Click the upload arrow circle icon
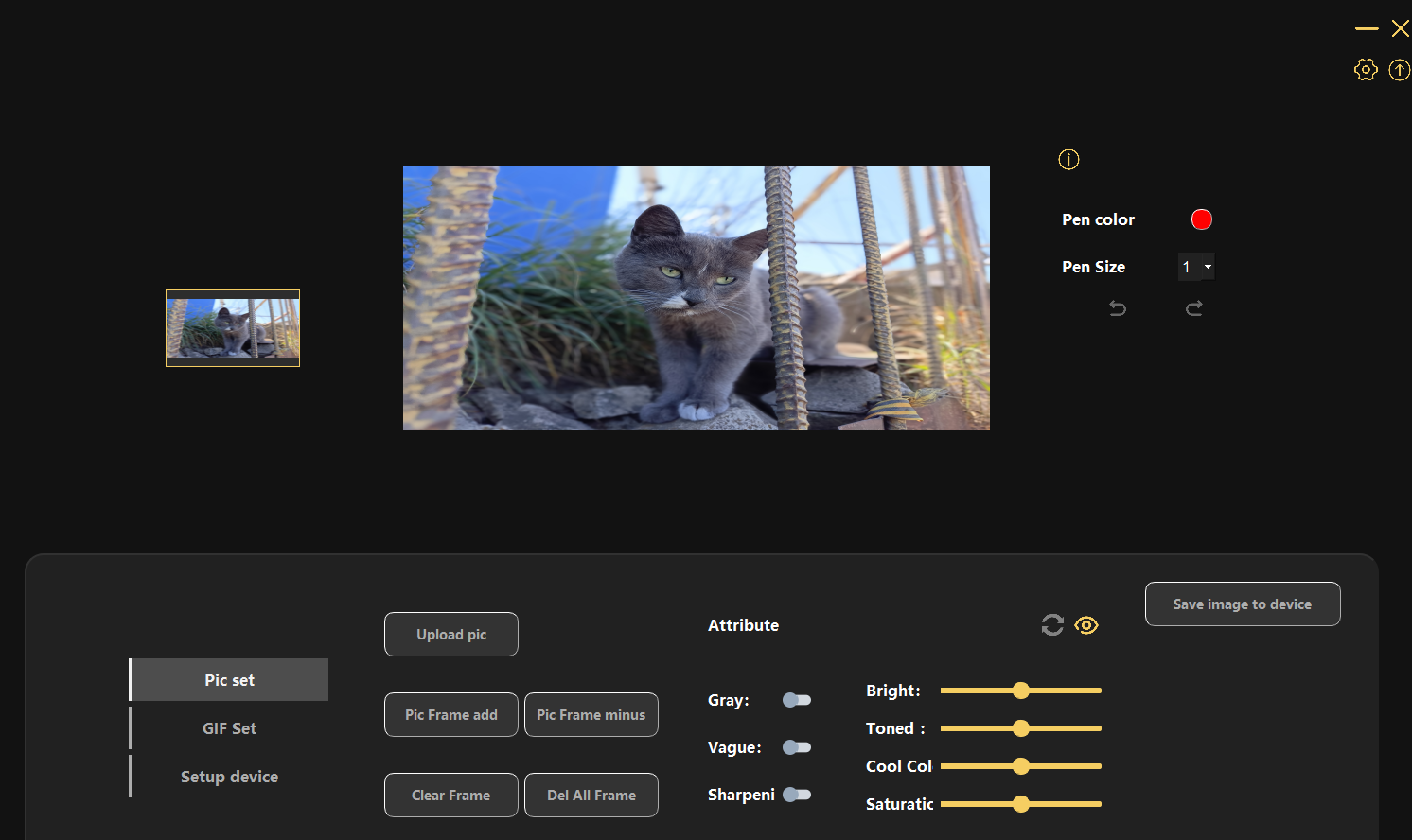 coord(1400,69)
